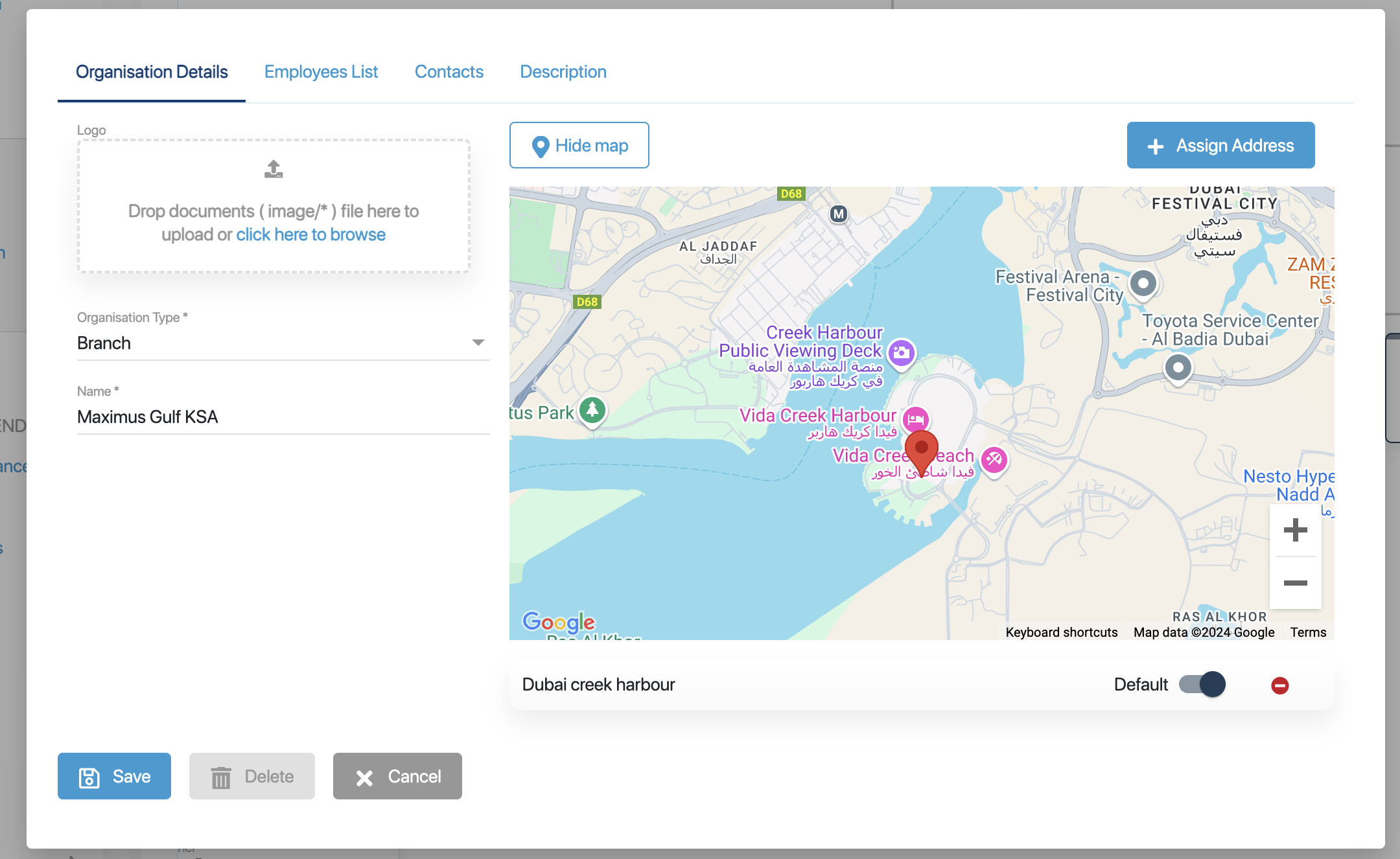Click 'Map data ©2024 Google' text
This screenshot has width=1400, height=859.
coord(1204,632)
